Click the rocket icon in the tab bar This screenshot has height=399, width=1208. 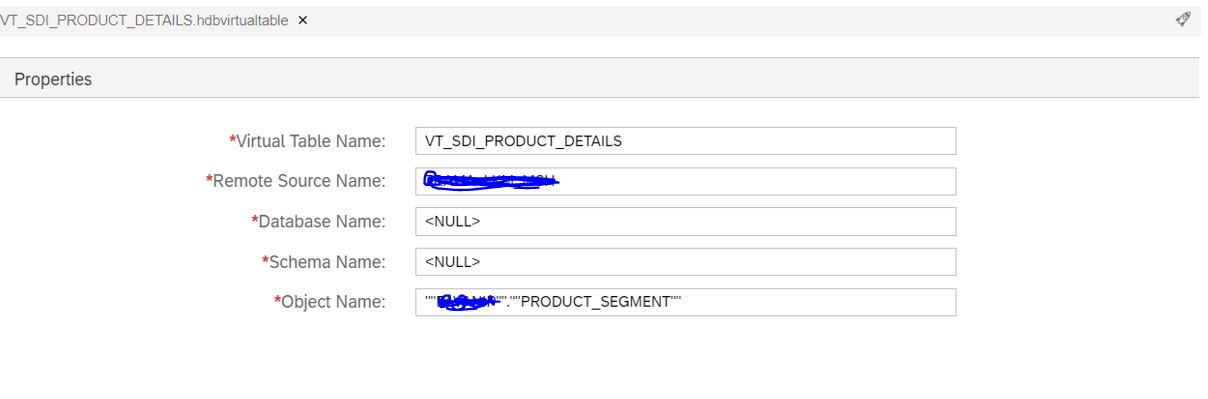coord(1183,20)
